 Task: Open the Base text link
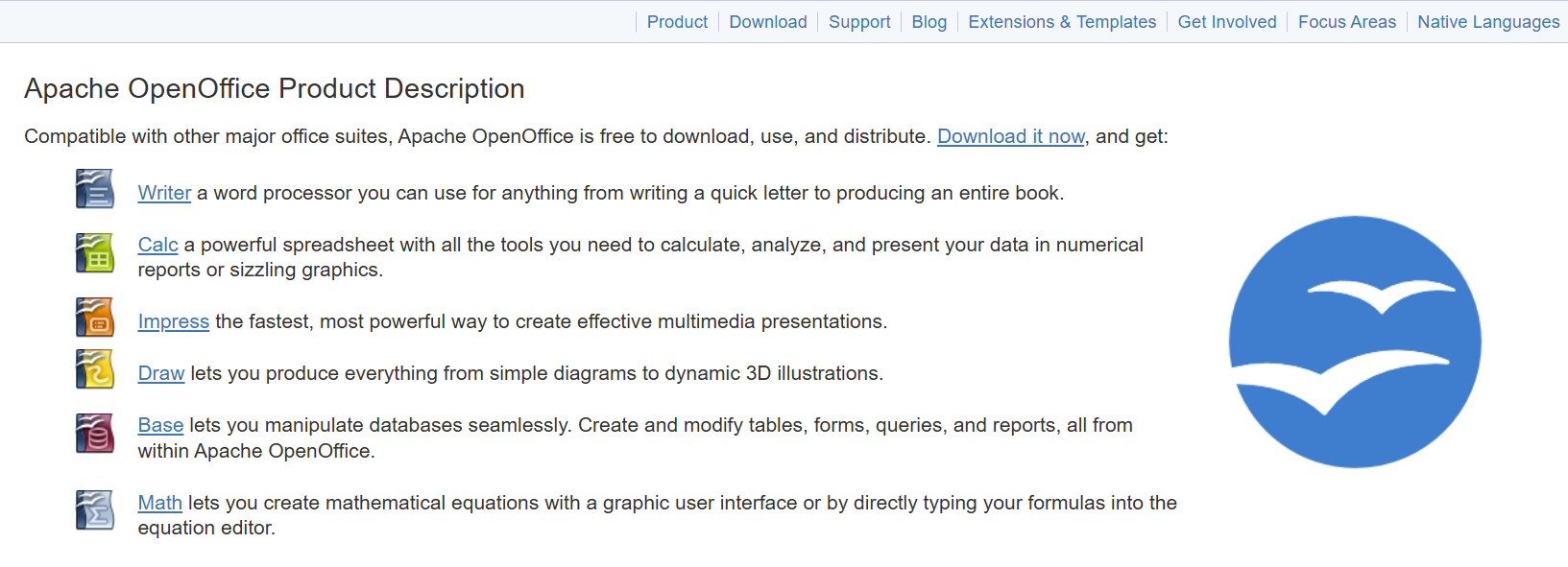point(160,425)
